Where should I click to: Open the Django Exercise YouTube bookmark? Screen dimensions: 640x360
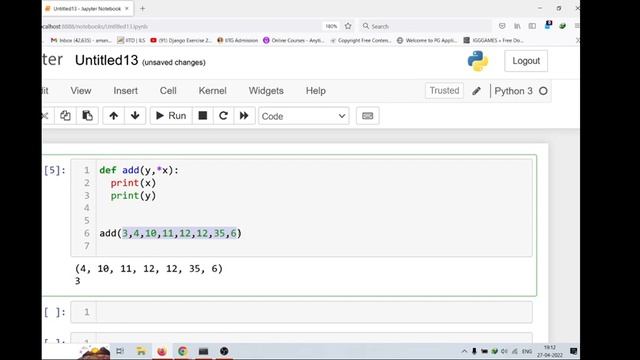pyautogui.click(x=181, y=40)
